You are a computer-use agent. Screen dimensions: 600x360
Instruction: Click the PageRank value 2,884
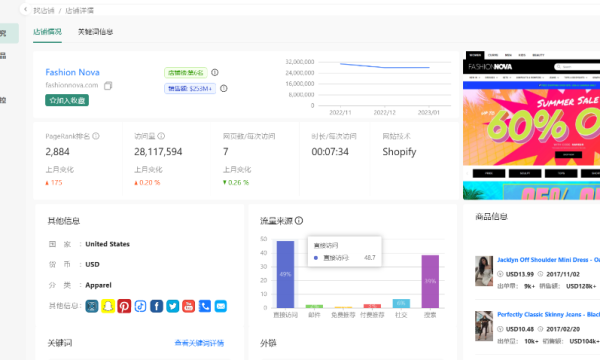[57, 152]
